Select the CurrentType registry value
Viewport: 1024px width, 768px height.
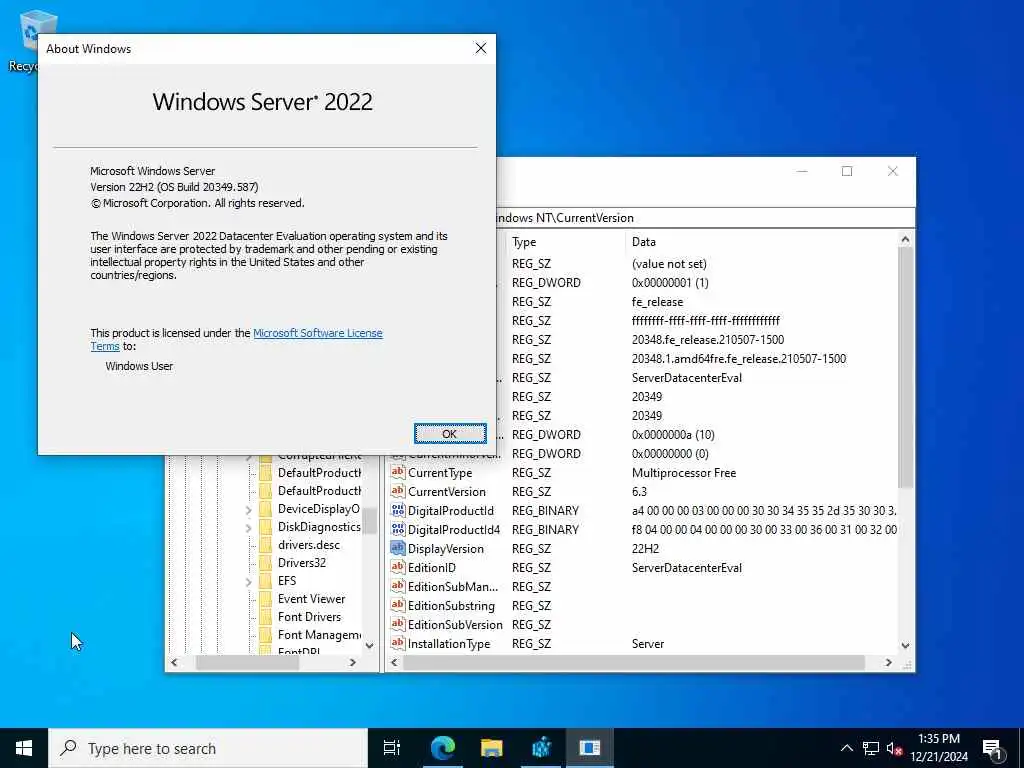[x=440, y=473]
